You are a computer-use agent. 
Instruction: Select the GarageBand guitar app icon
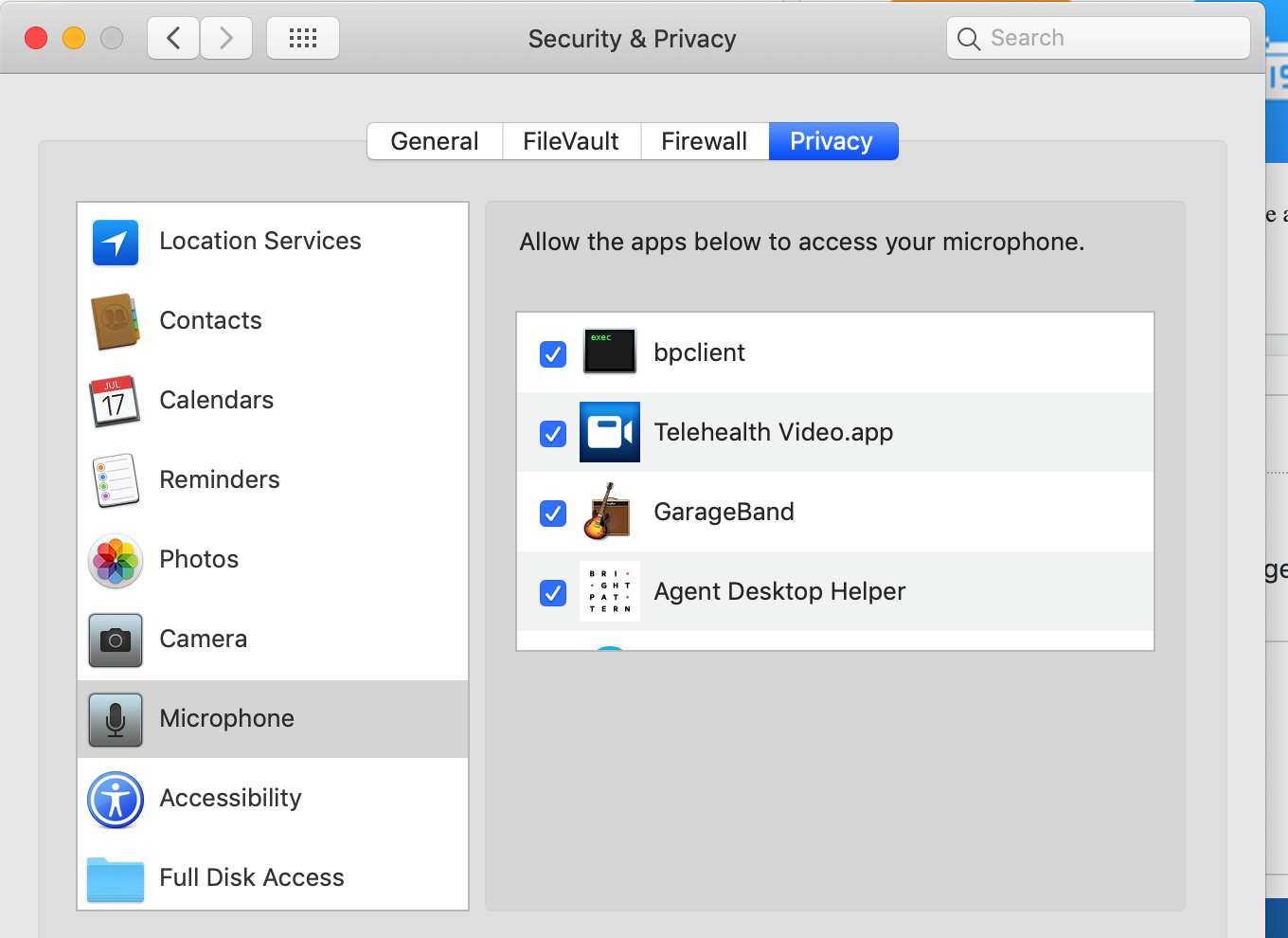(609, 512)
